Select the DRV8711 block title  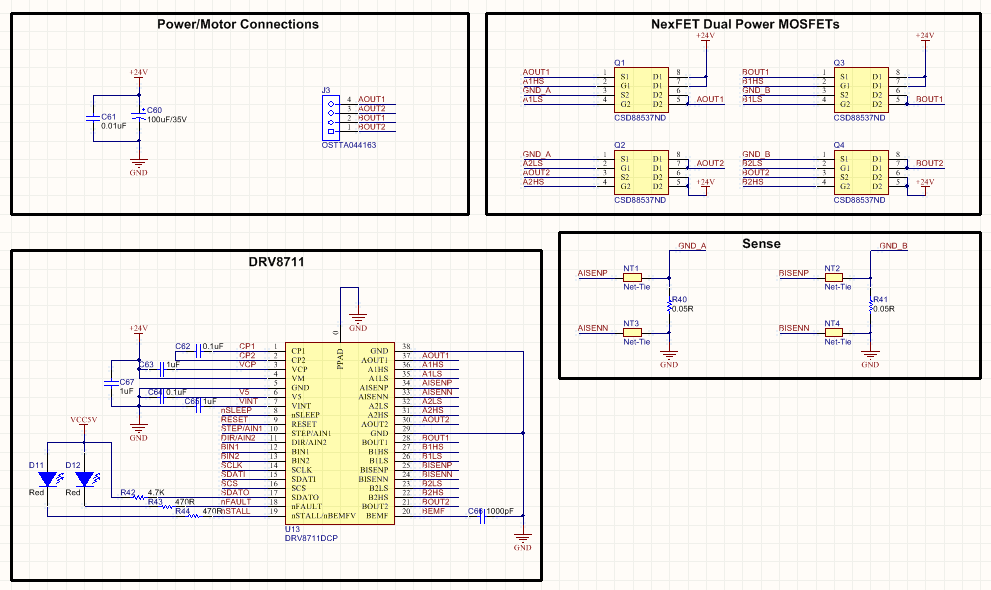pyautogui.click(x=276, y=262)
